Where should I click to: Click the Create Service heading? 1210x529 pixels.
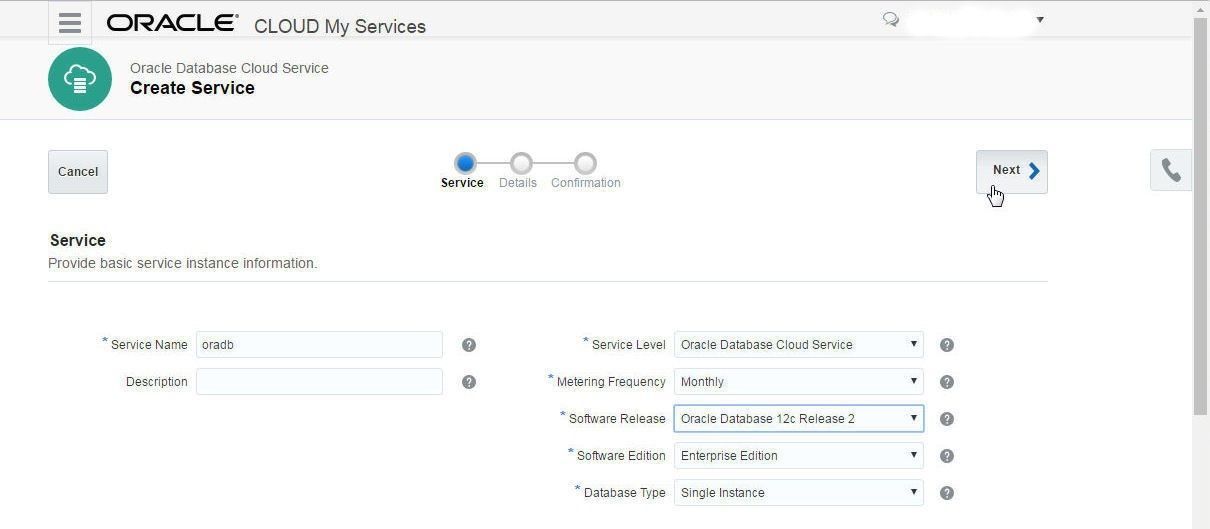pyautogui.click(x=192, y=88)
